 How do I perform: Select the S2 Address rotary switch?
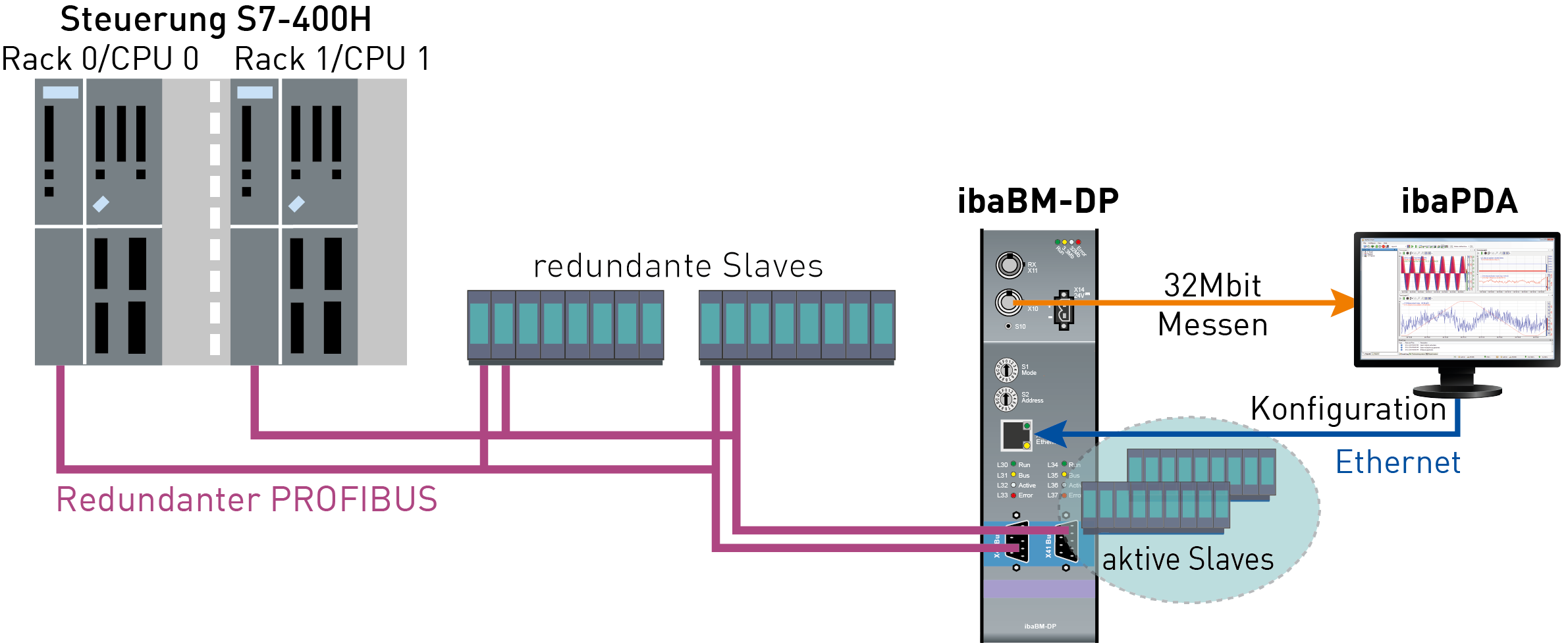[1006, 399]
